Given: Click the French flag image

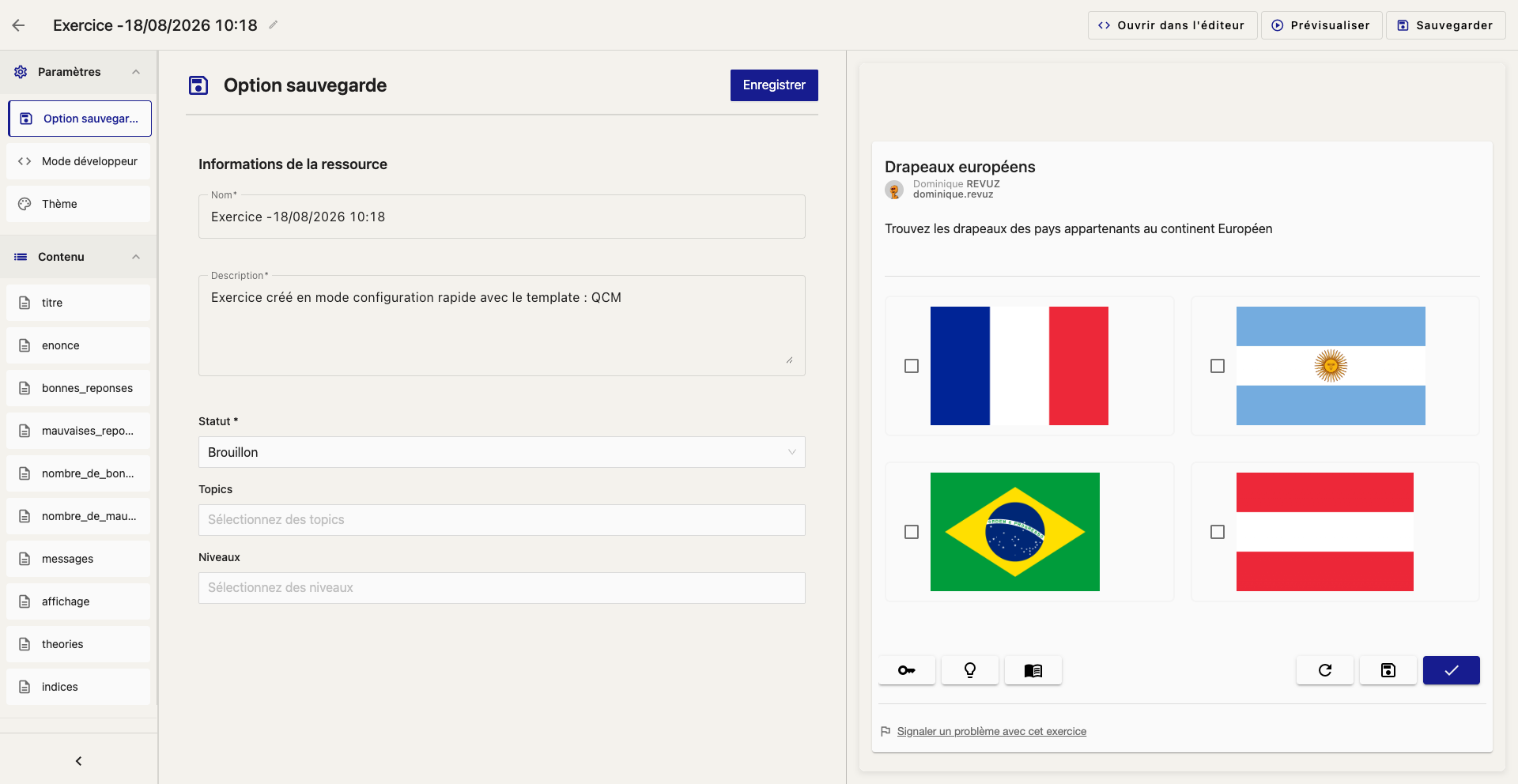Looking at the screenshot, I should coord(1019,366).
